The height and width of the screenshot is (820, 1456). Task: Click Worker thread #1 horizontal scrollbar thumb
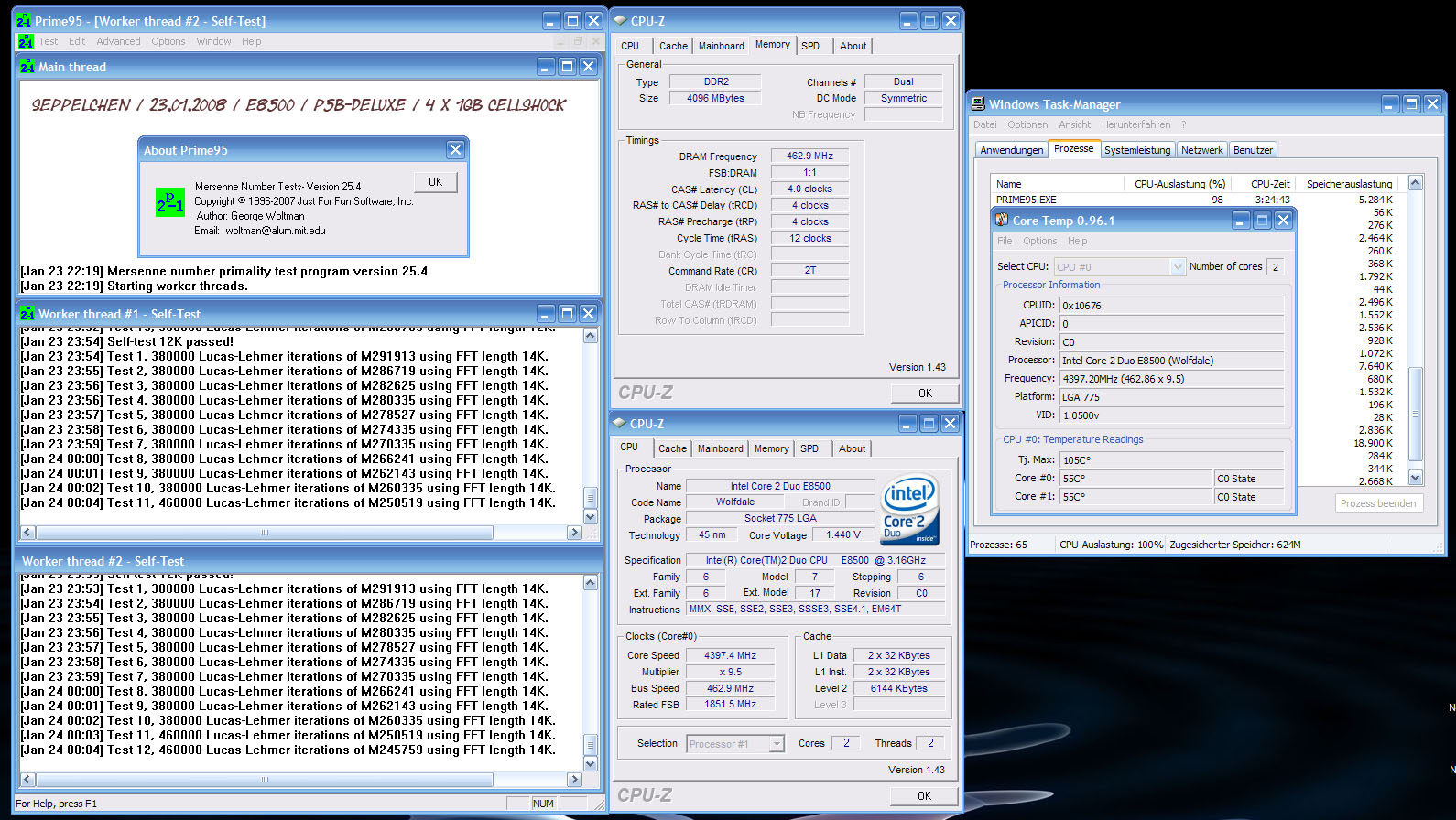(266, 532)
